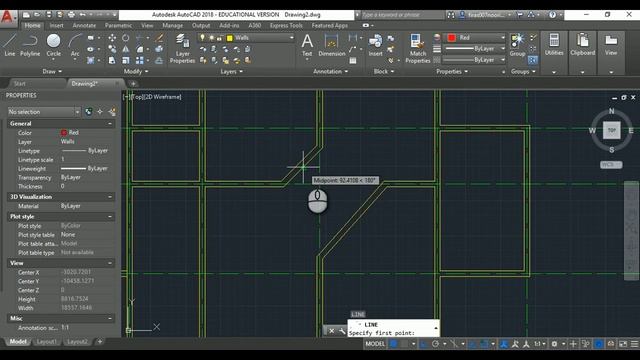Select the Arc tool
Screen dimensions: 640x360
point(75,46)
